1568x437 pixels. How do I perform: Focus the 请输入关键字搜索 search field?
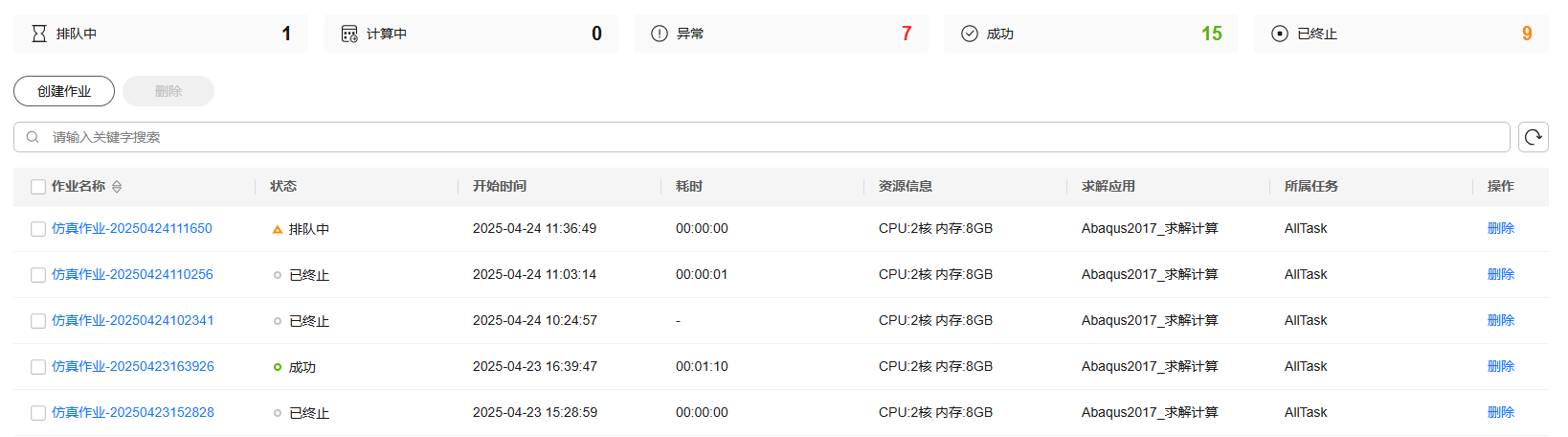pos(762,137)
